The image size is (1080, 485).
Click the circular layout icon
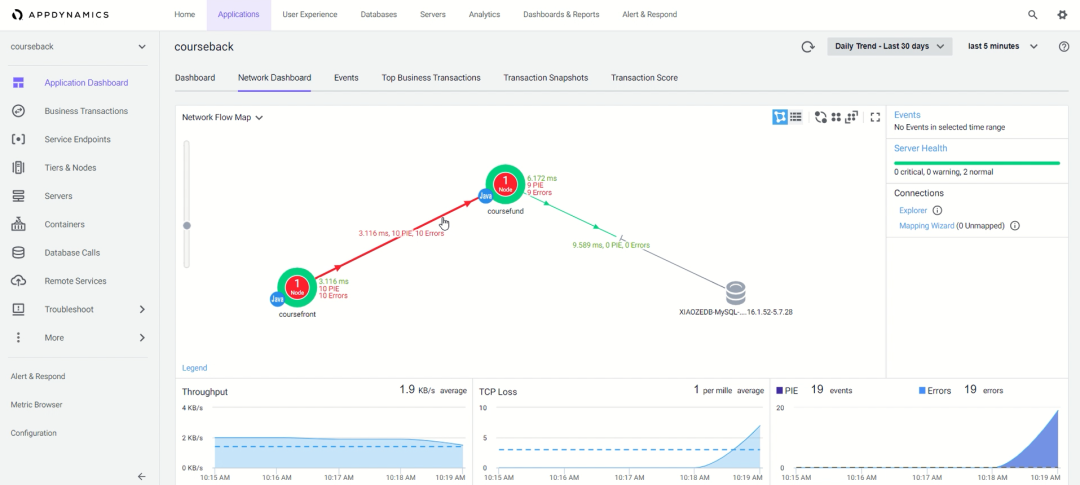821,117
